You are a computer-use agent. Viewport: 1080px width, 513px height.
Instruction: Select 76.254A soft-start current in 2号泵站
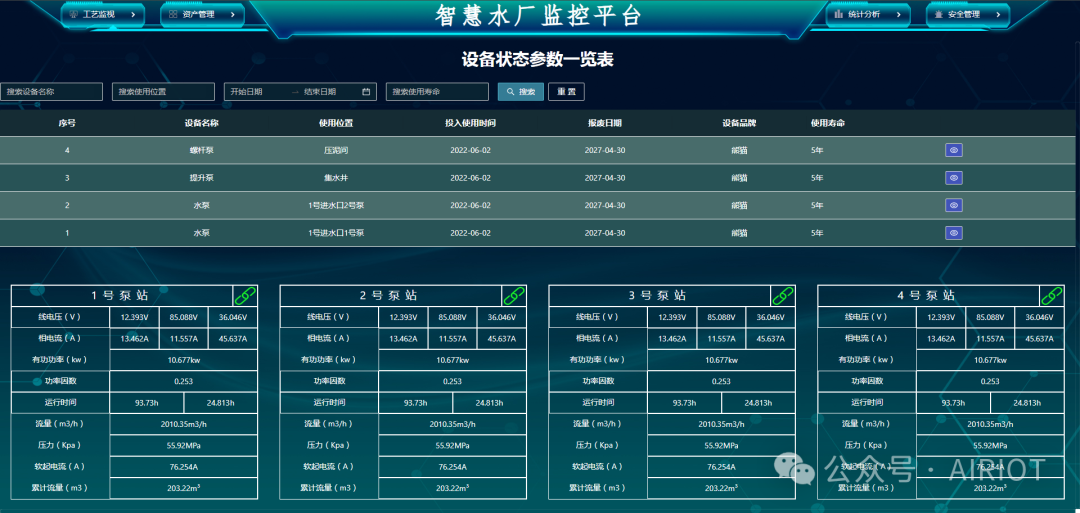tap(453, 467)
